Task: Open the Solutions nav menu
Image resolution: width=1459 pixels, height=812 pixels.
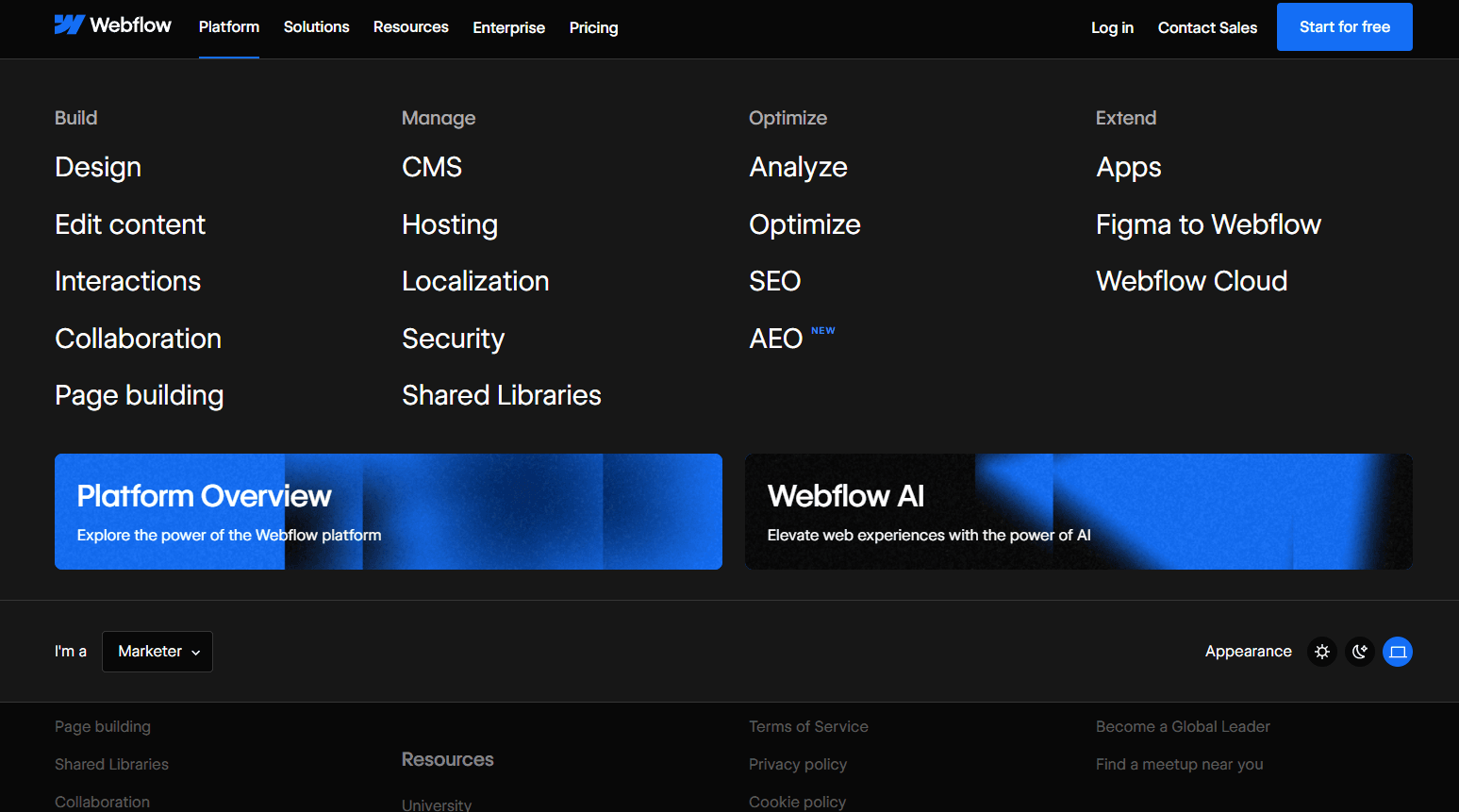Action: pos(317,27)
